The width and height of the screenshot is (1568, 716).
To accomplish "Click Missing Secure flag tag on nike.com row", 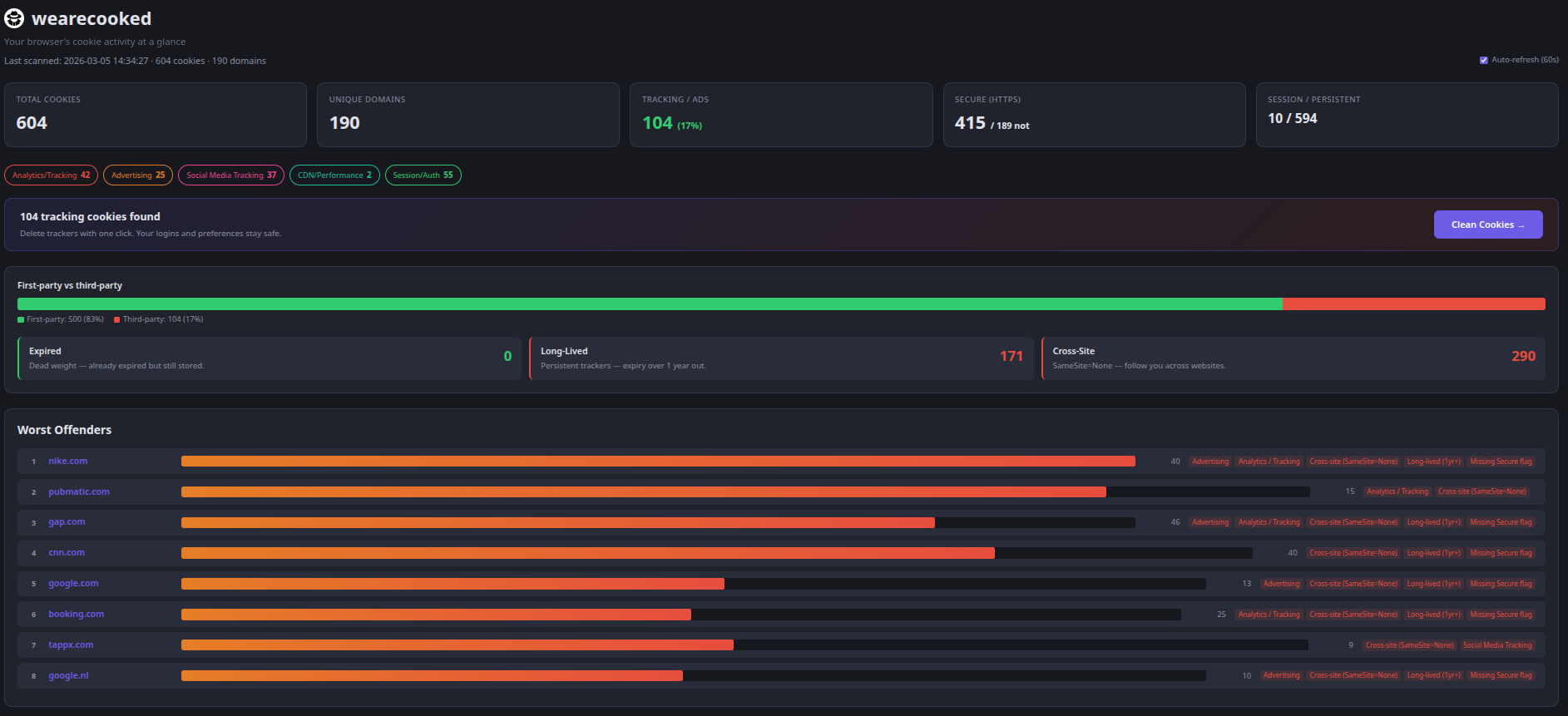I will pyautogui.click(x=1501, y=462).
